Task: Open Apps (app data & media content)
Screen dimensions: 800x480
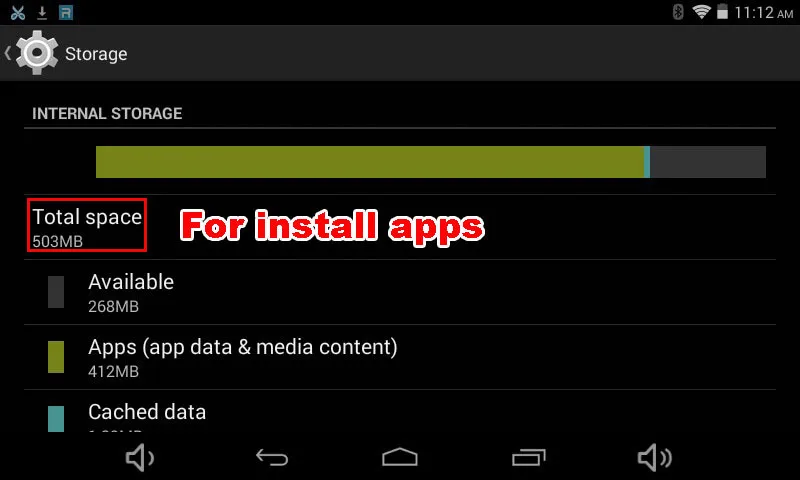Action: pyautogui.click(x=400, y=357)
